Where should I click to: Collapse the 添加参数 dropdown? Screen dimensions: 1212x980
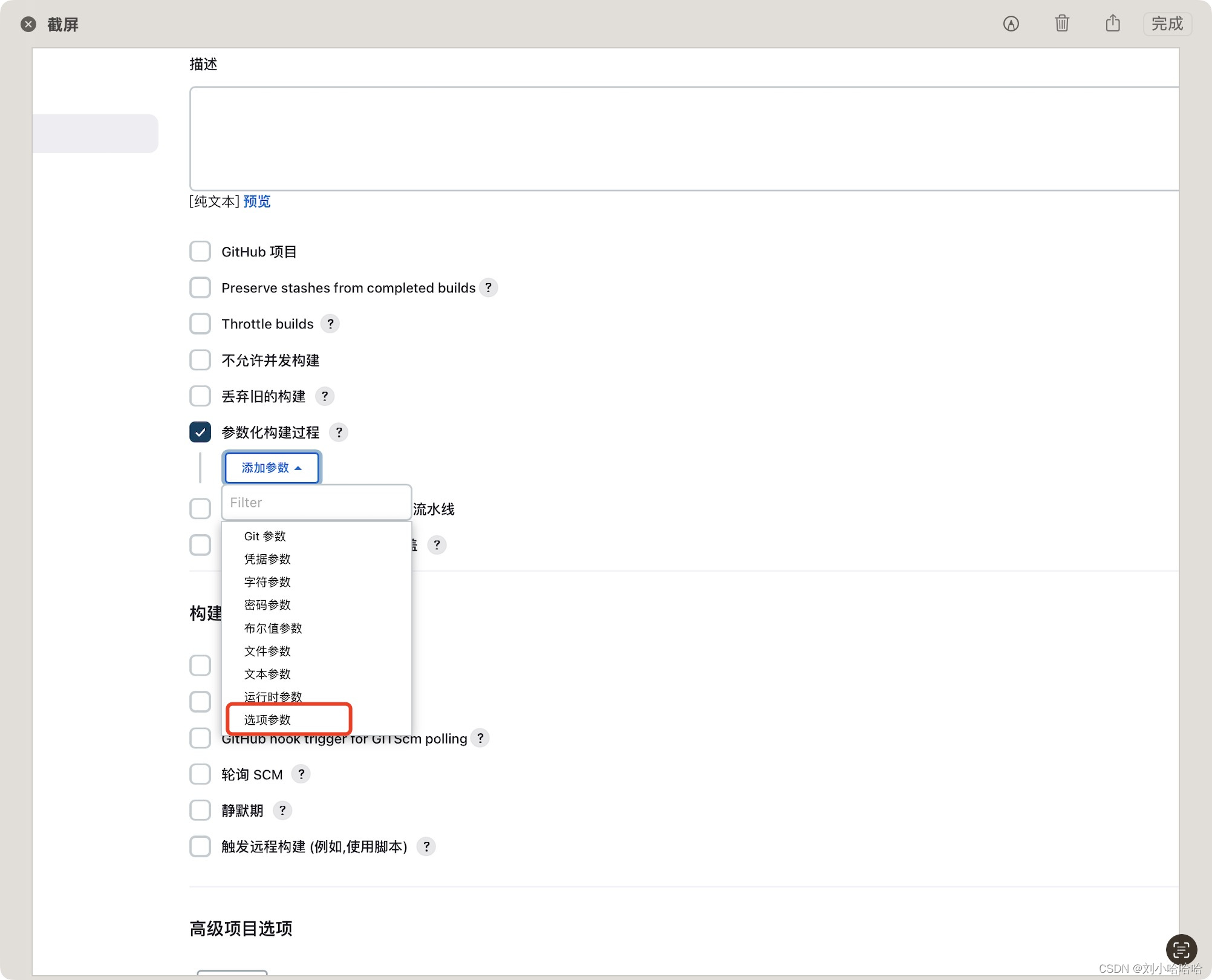[x=272, y=468]
